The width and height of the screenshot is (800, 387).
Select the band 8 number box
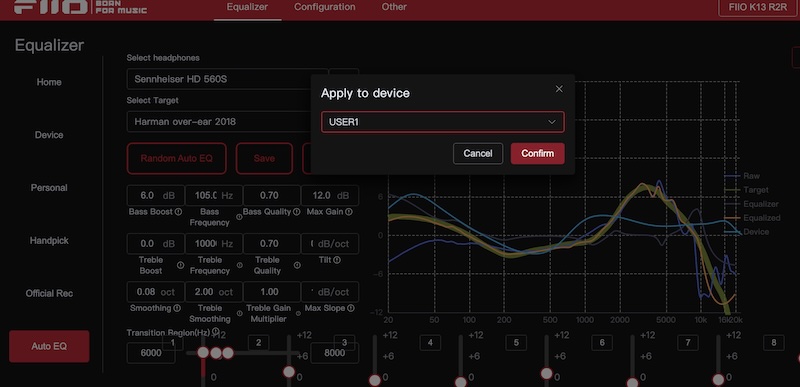773,343
